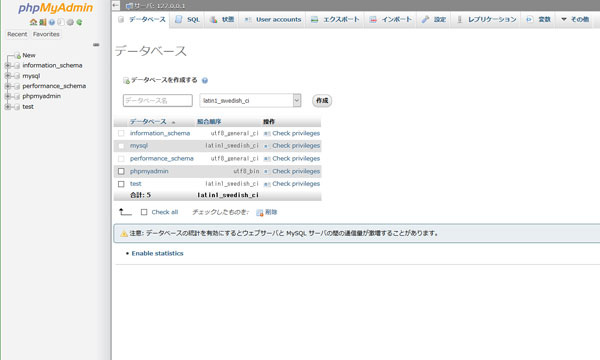
Task: Click database icon beside performance_schema in tree
Action: pyautogui.click(x=17, y=86)
